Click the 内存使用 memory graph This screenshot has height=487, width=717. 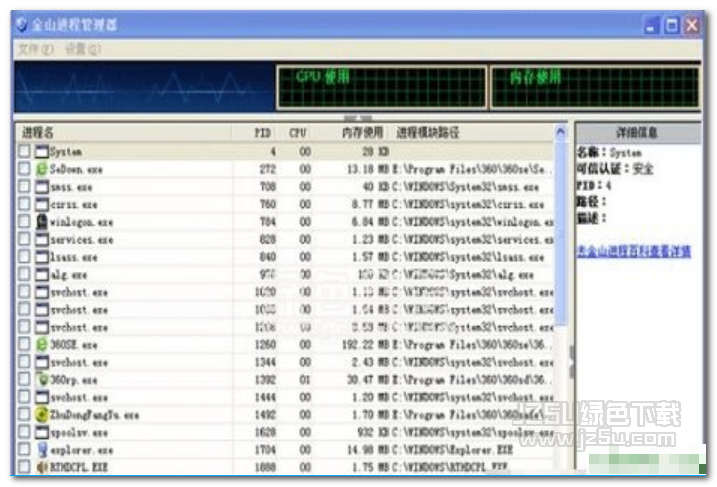click(594, 86)
